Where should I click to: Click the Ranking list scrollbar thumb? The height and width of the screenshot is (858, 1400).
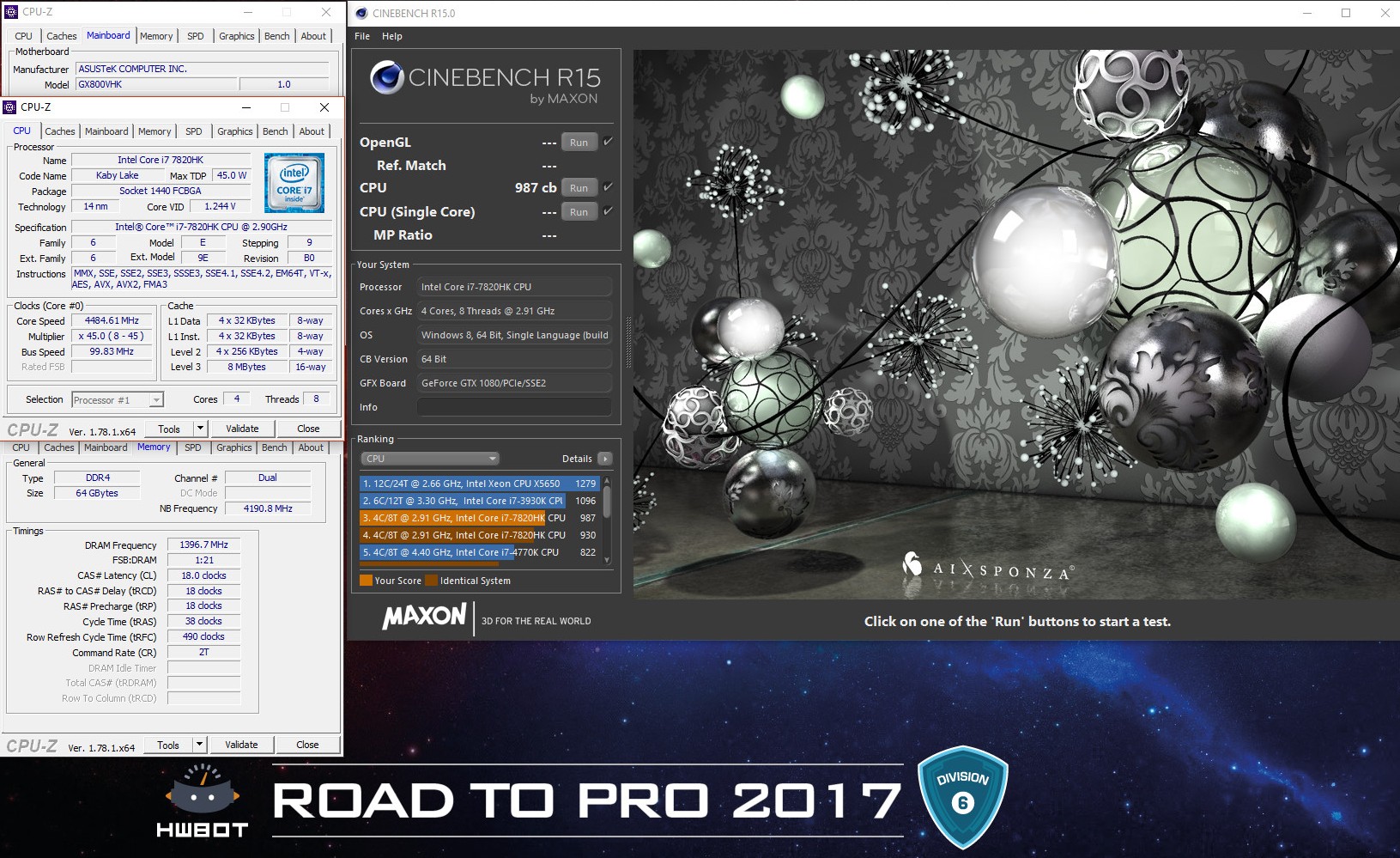[607, 502]
